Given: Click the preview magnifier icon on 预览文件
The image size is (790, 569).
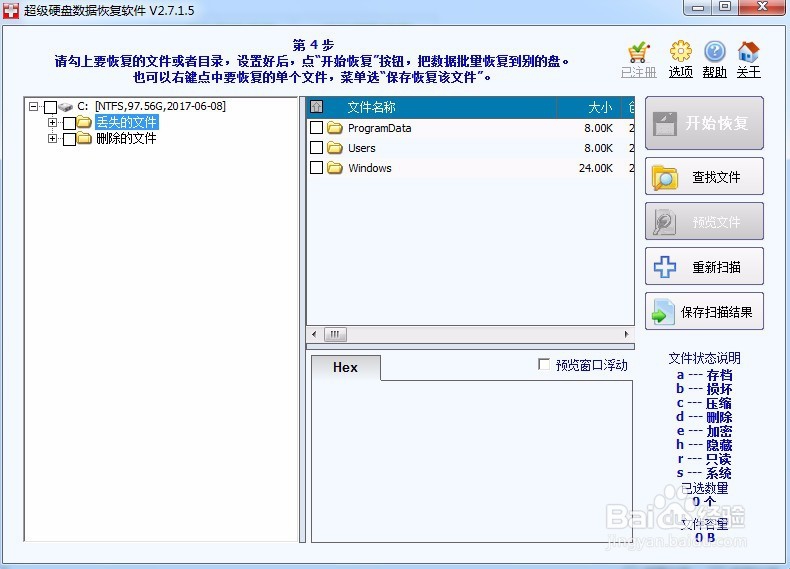Looking at the screenshot, I should coord(664,222).
